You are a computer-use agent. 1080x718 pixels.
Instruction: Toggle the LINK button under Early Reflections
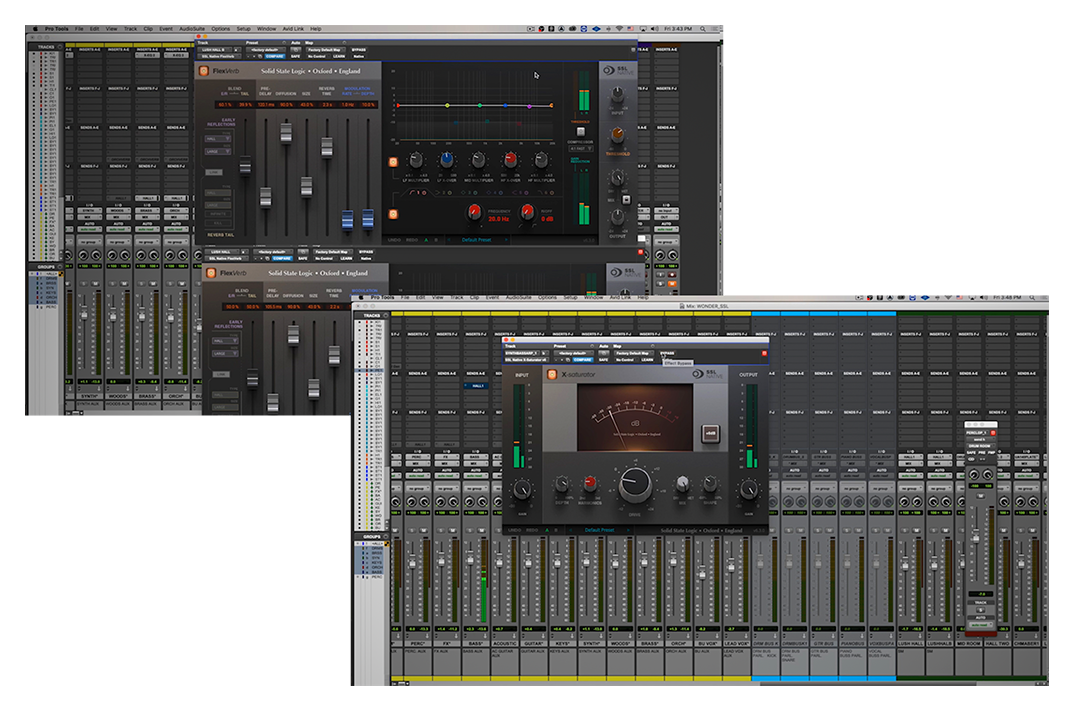tap(214, 172)
